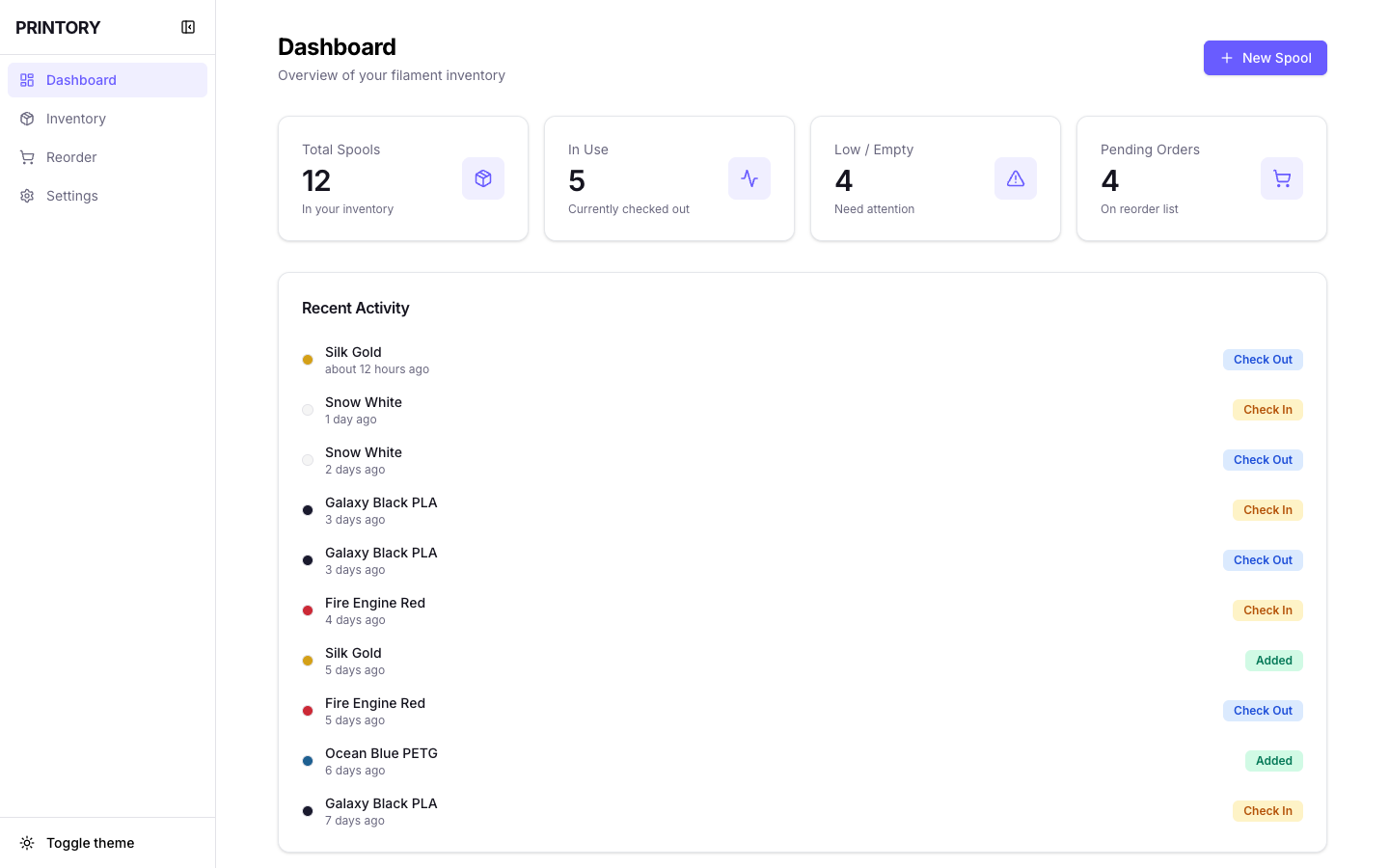Collapse the sidebar using the panel icon

pyautogui.click(x=188, y=27)
